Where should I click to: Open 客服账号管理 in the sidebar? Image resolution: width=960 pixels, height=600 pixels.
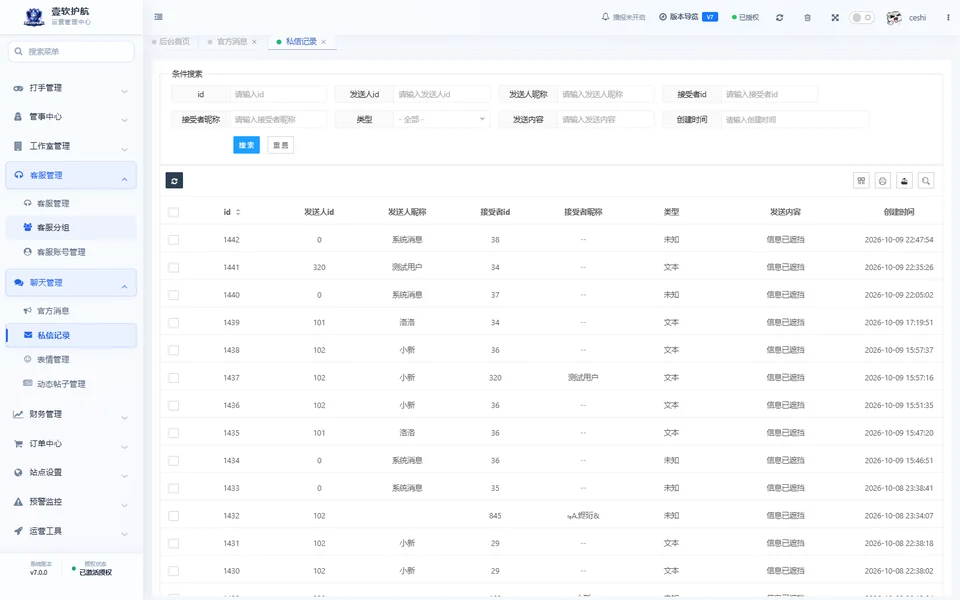point(71,252)
